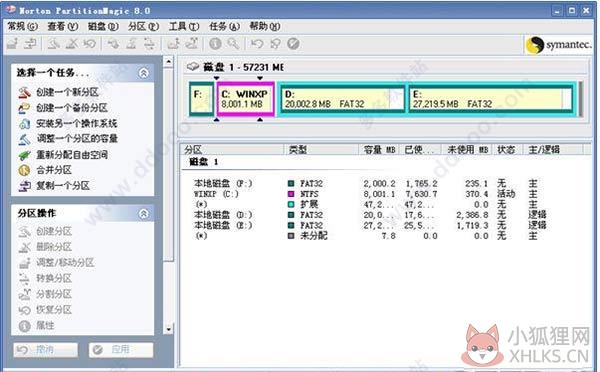Open the 查看 menu

63,26
